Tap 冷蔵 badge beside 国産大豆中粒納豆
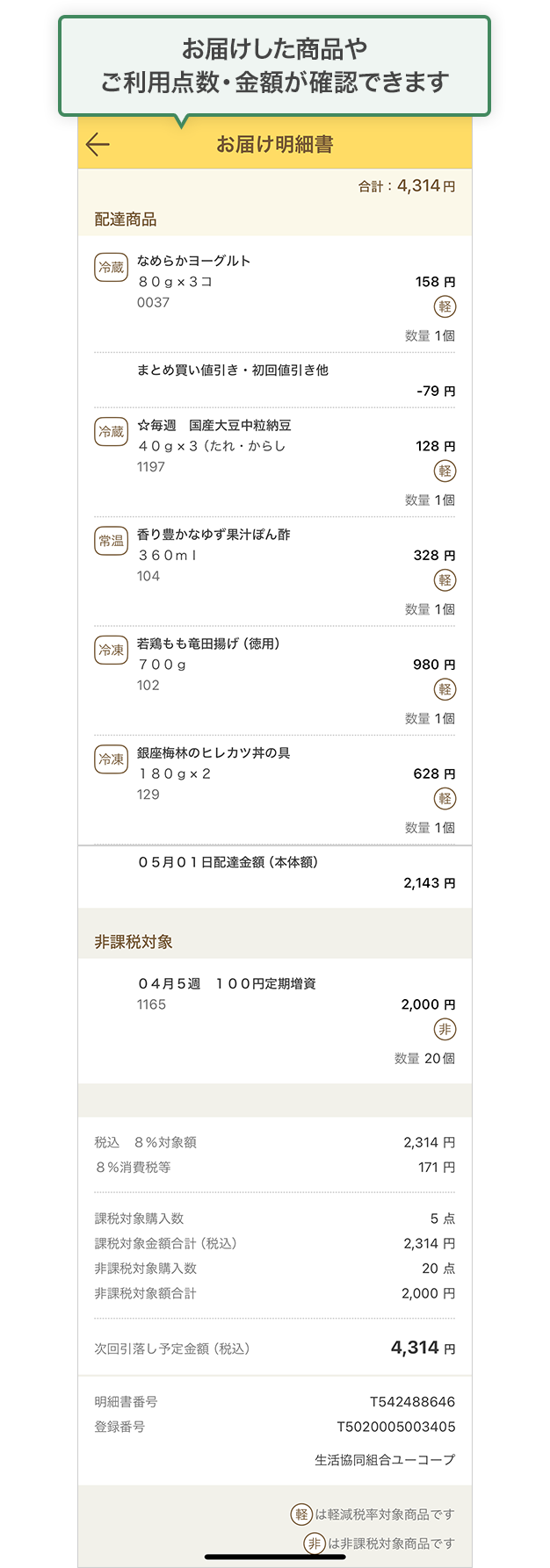 coord(112,432)
